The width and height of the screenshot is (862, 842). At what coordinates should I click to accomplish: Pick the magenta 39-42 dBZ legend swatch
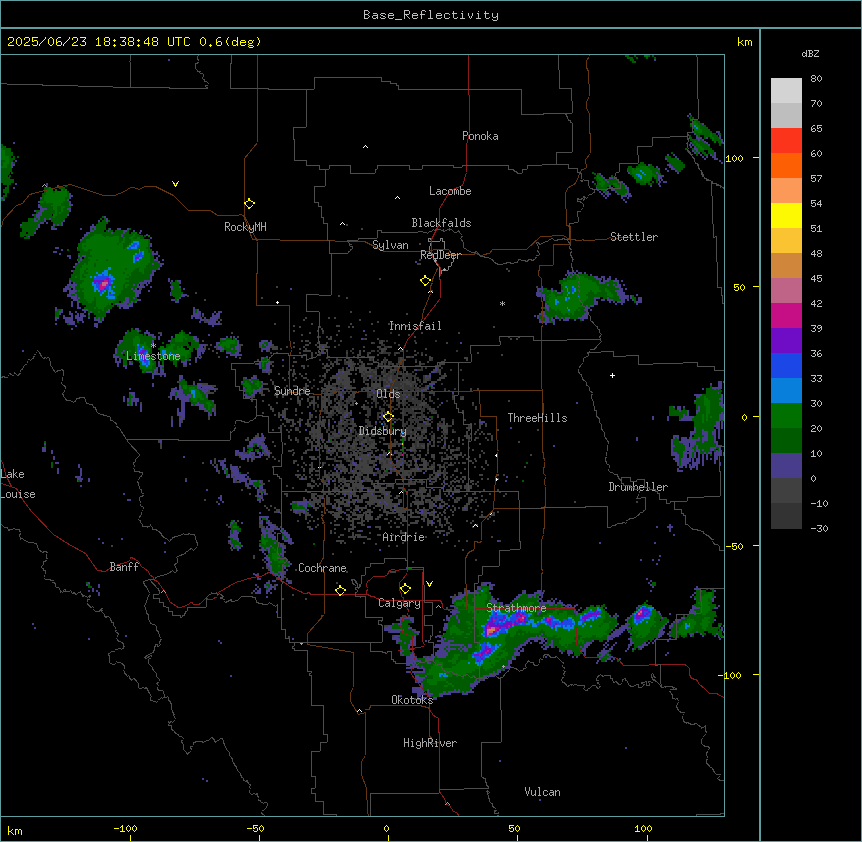[x=786, y=315]
